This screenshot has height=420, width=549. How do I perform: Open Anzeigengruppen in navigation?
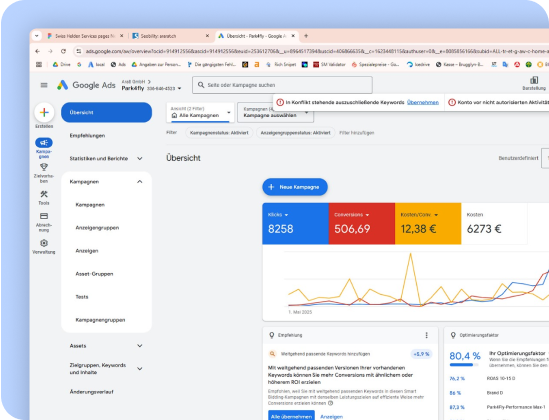(97, 228)
